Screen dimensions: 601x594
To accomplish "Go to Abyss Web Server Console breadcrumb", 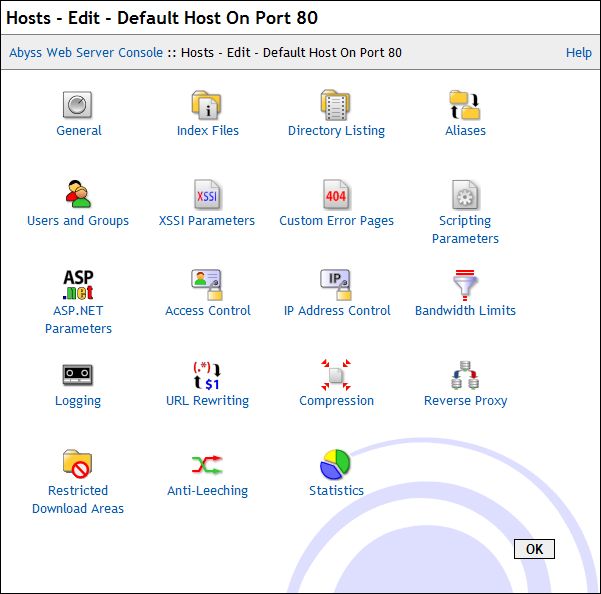I will [86, 53].
